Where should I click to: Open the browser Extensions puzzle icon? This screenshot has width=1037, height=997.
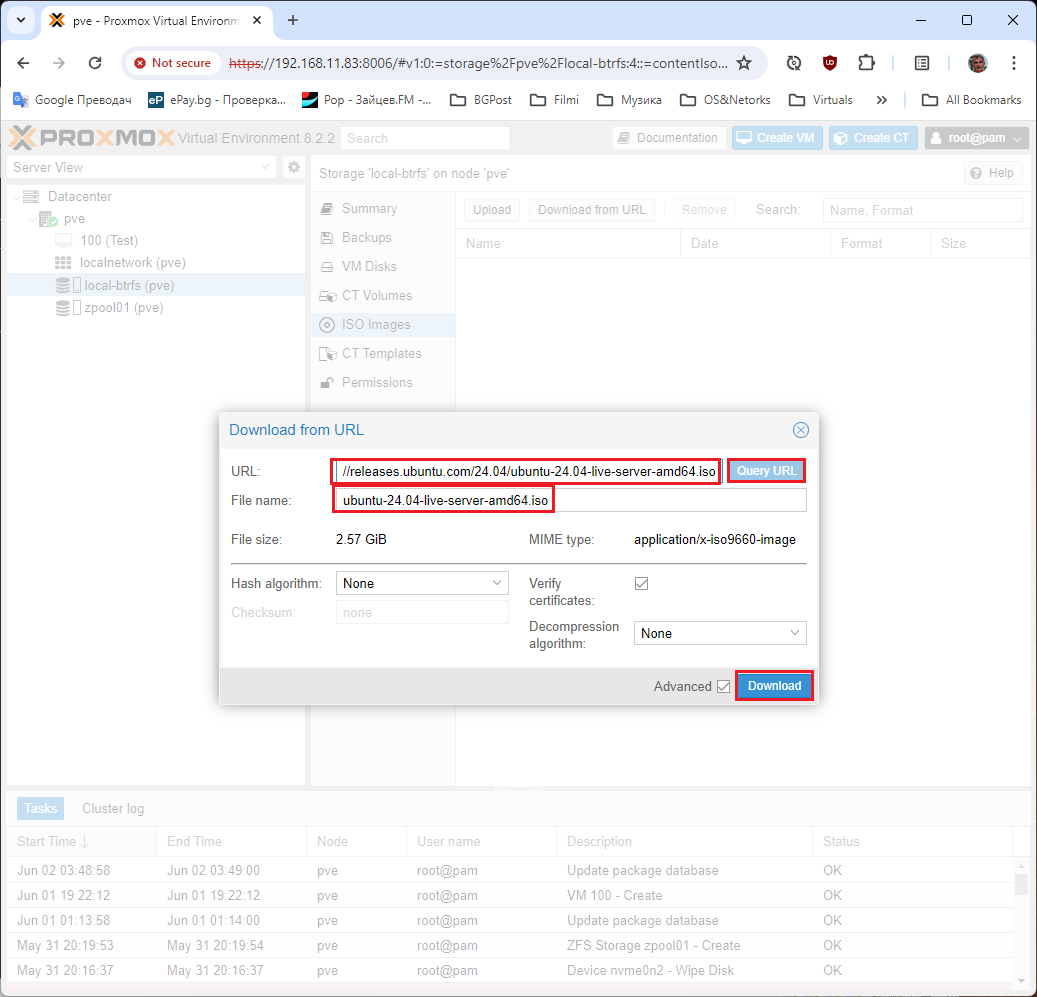pyautogui.click(x=866, y=63)
